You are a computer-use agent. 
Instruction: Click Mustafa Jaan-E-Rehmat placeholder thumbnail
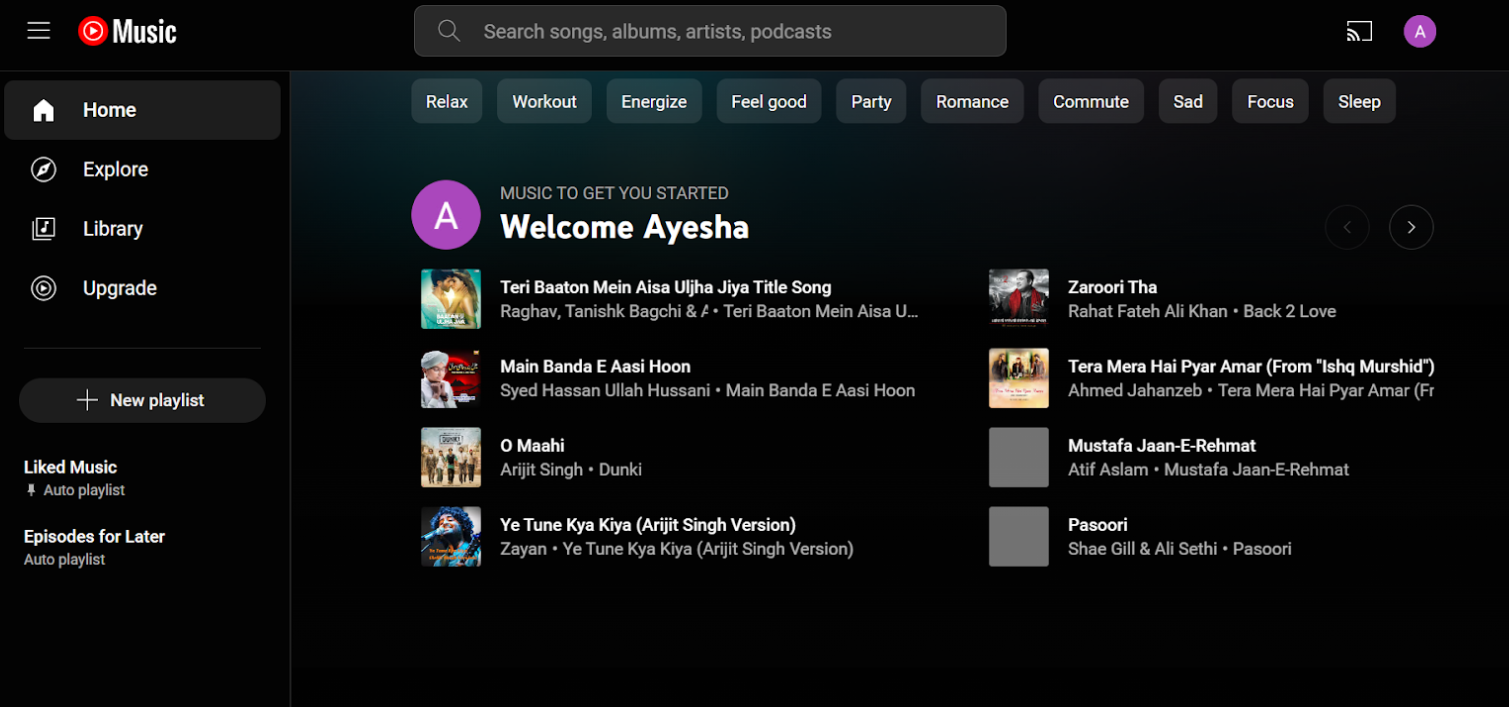[1019, 457]
